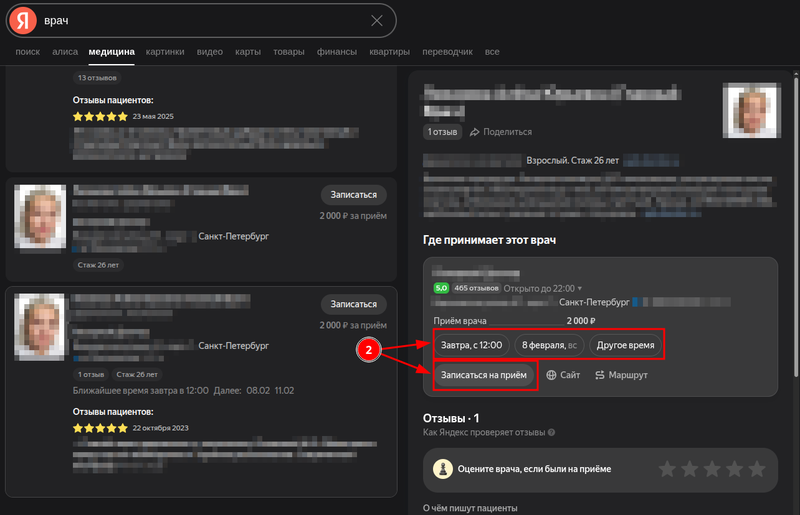Open the doctor's photo in right panel
The height and width of the screenshot is (515, 800).
(750, 109)
